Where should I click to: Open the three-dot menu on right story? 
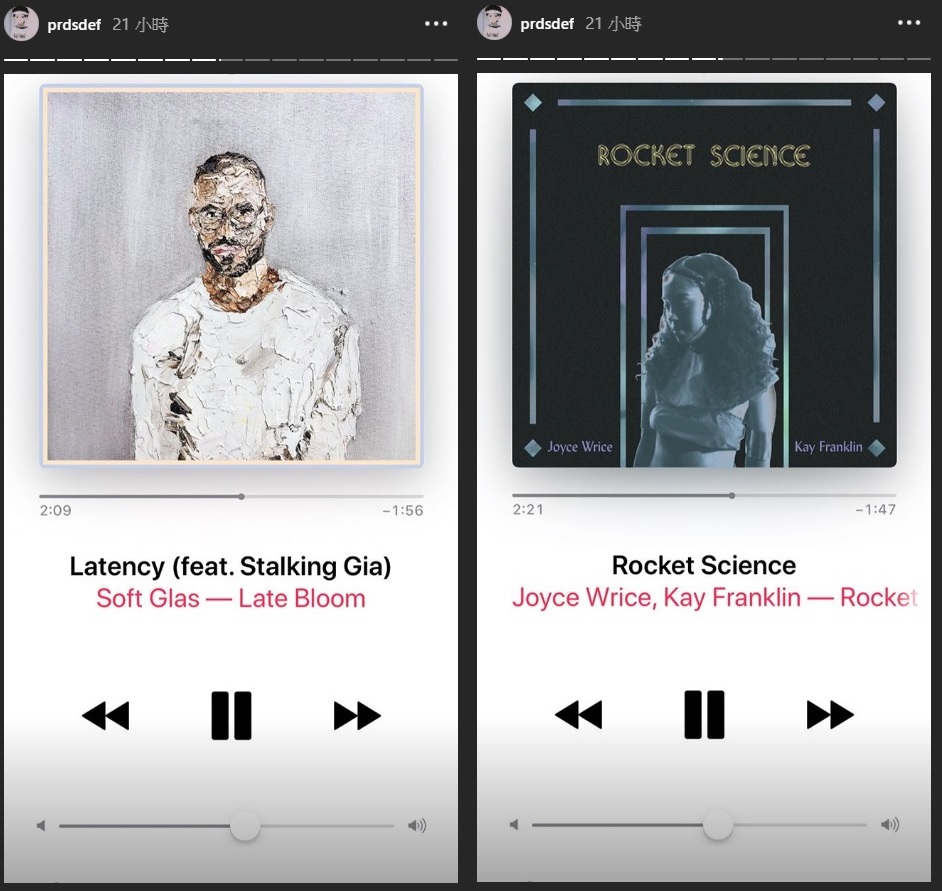[909, 23]
